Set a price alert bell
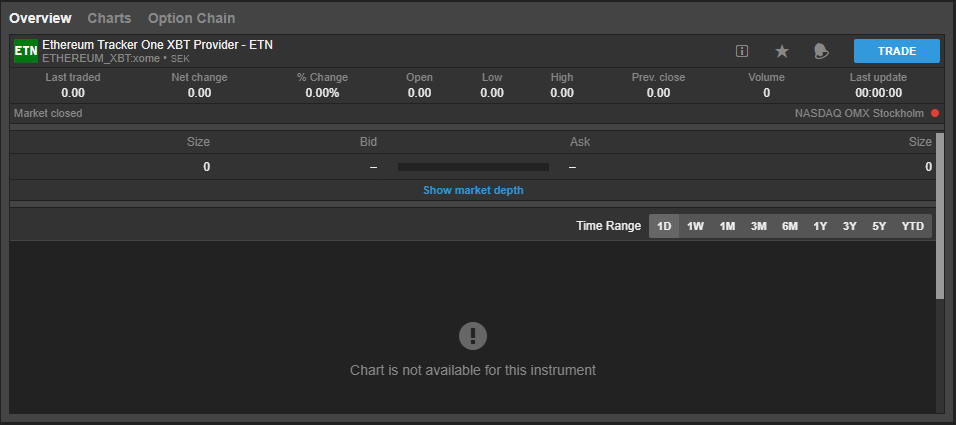 pos(821,51)
